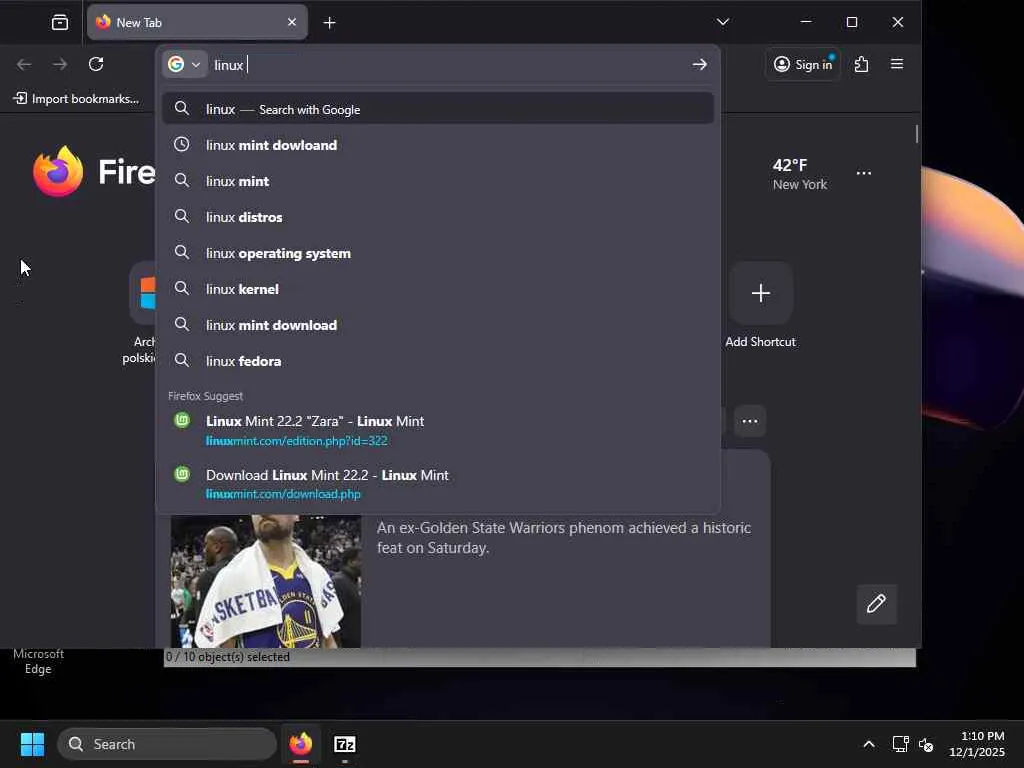Open the Golden State Warriors story thumbnail

point(266,581)
